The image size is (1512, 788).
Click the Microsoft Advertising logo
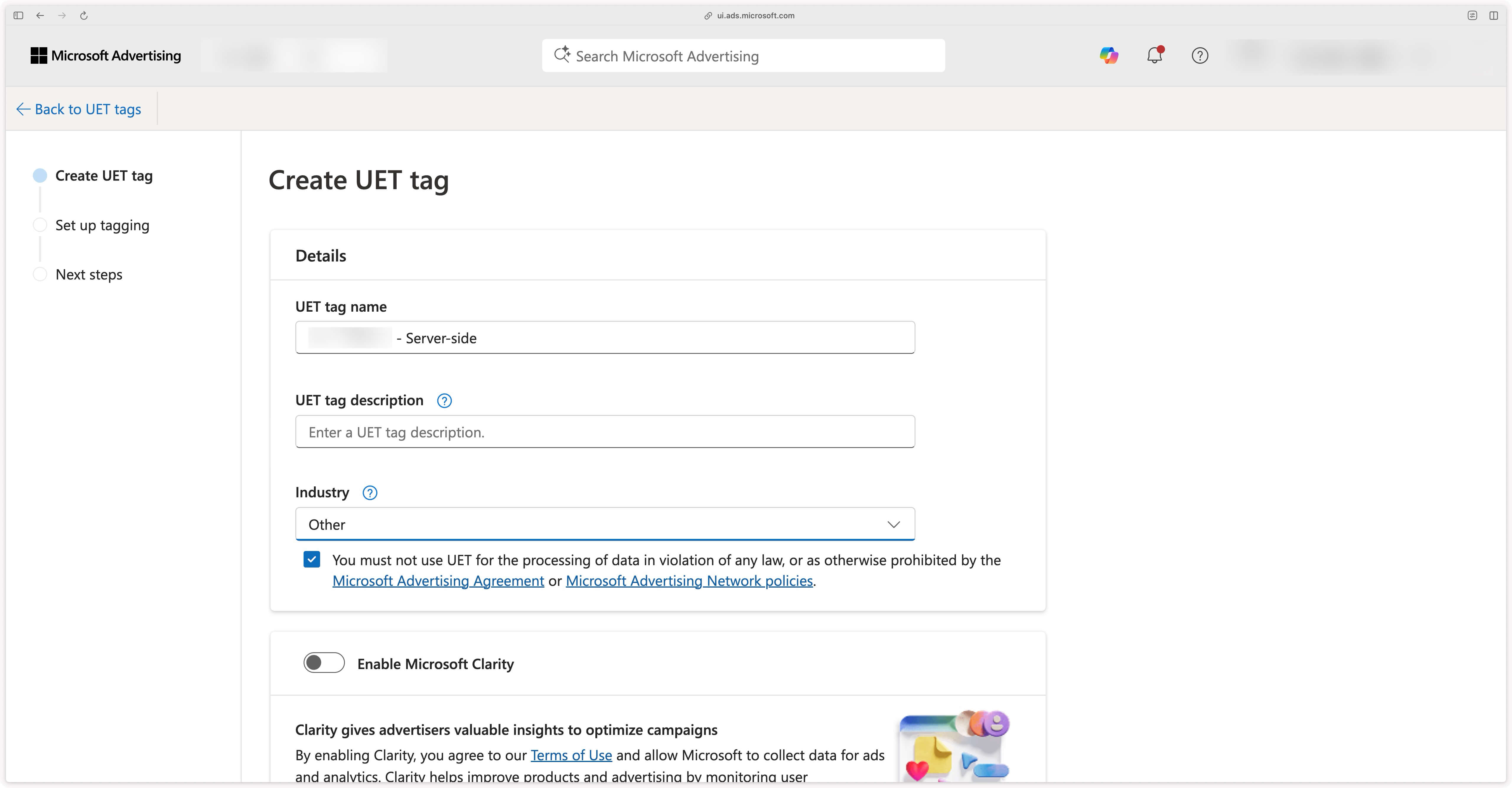(106, 55)
